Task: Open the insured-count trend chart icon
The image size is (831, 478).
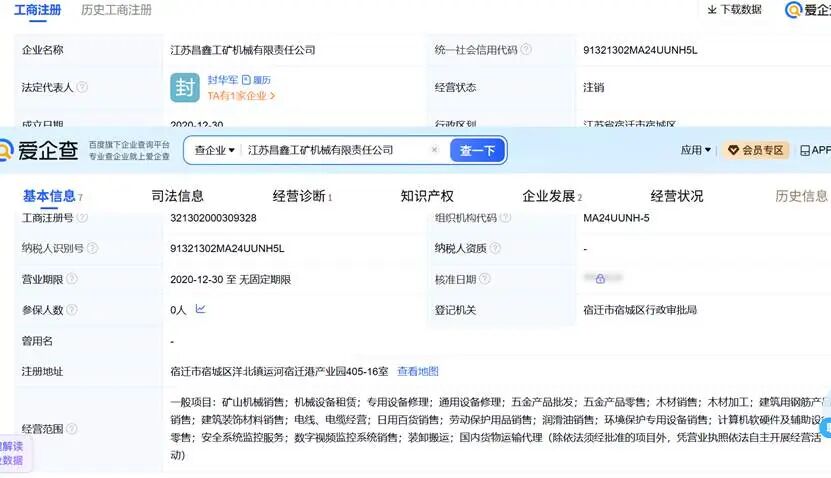Action: point(200,308)
